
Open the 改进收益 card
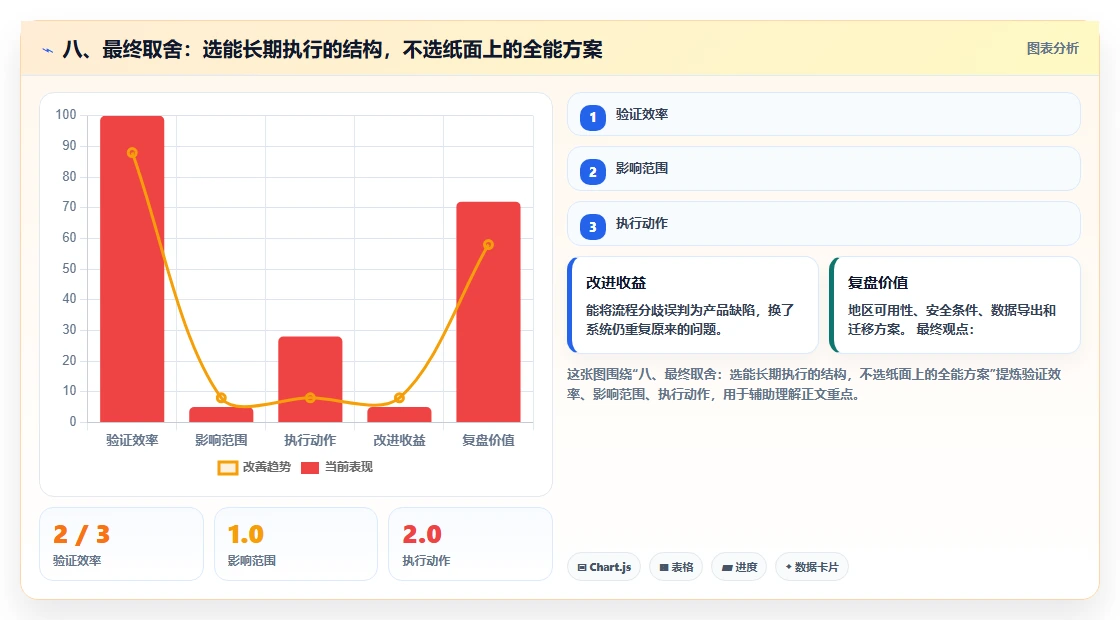click(x=693, y=305)
